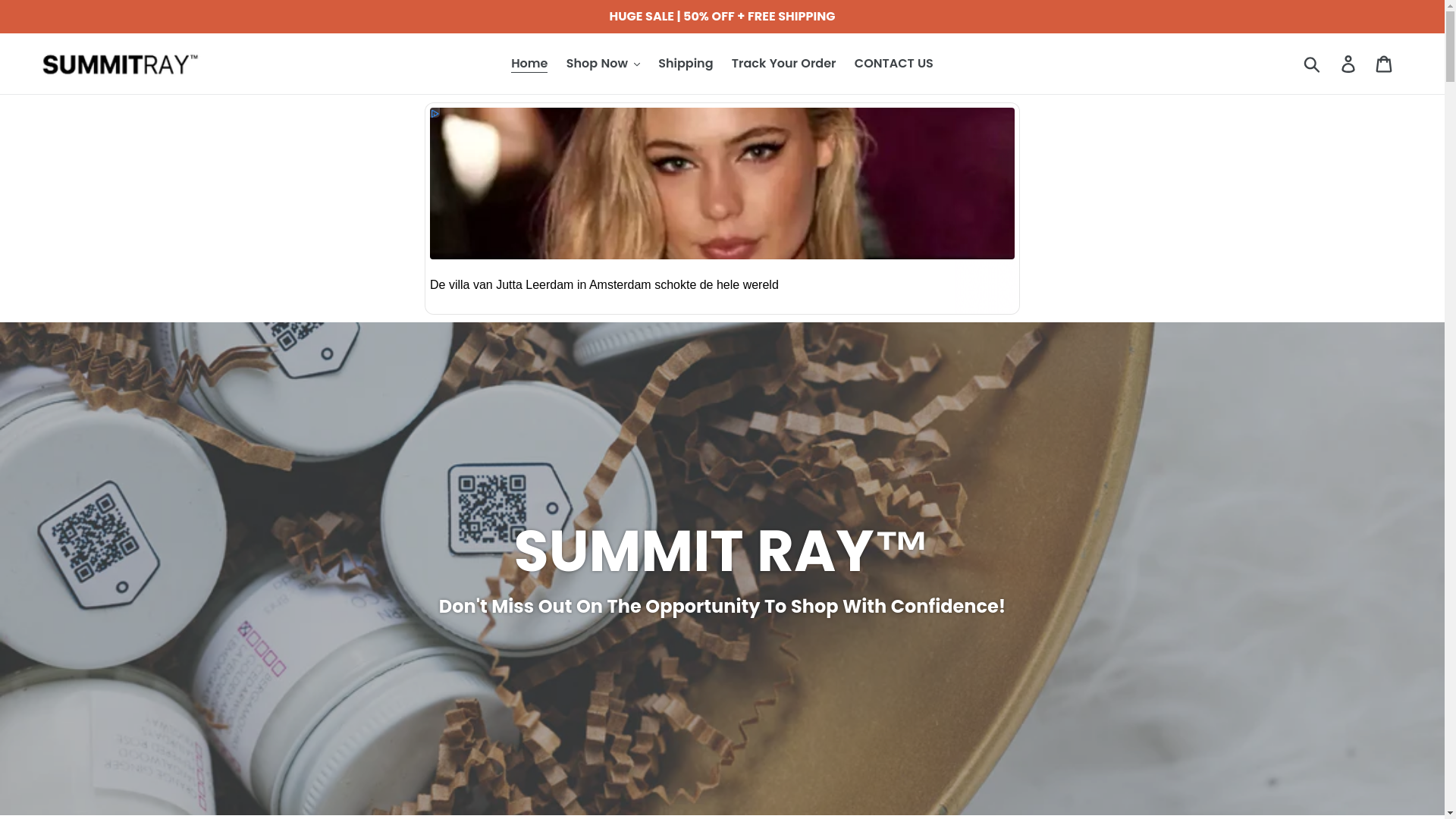Expand the Shop Now dropdown menu
This screenshot has width=1456, height=819.
pyautogui.click(x=603, y=64)
